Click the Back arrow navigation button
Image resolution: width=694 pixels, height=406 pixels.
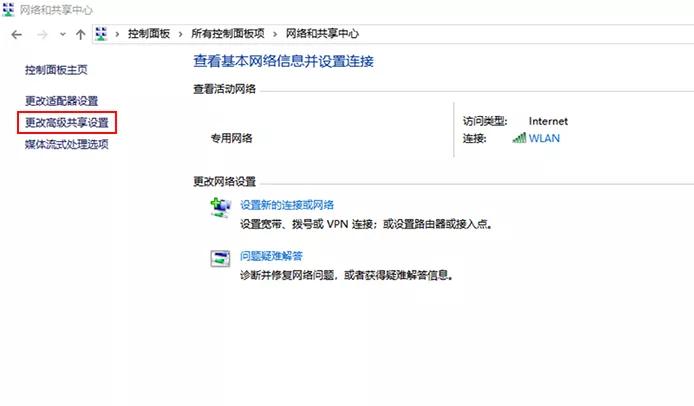click(17, 35)
